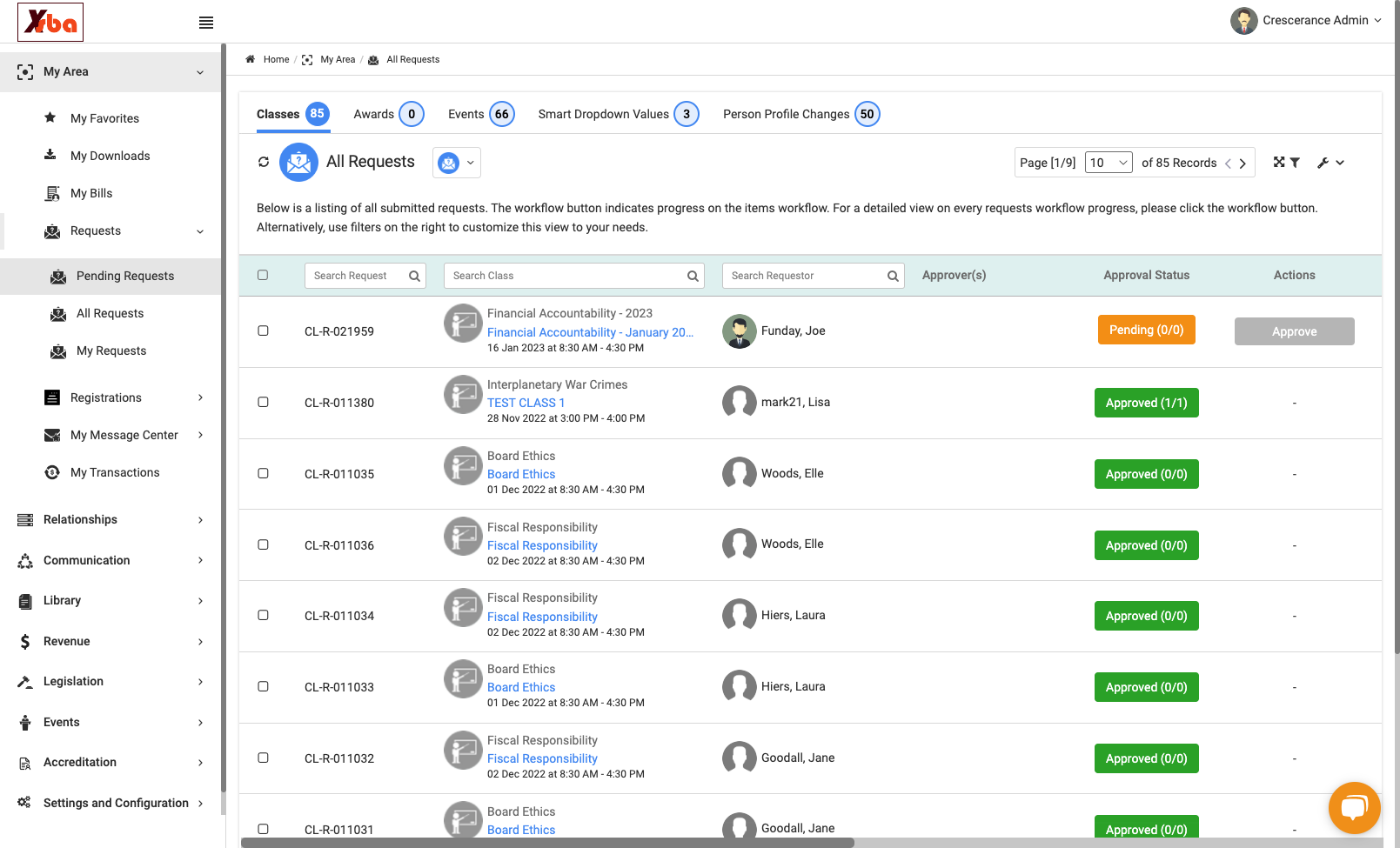Screen dimensions: 1400x848
Task: Click the refresh icon beside All Requests
Action: (264, 162)
